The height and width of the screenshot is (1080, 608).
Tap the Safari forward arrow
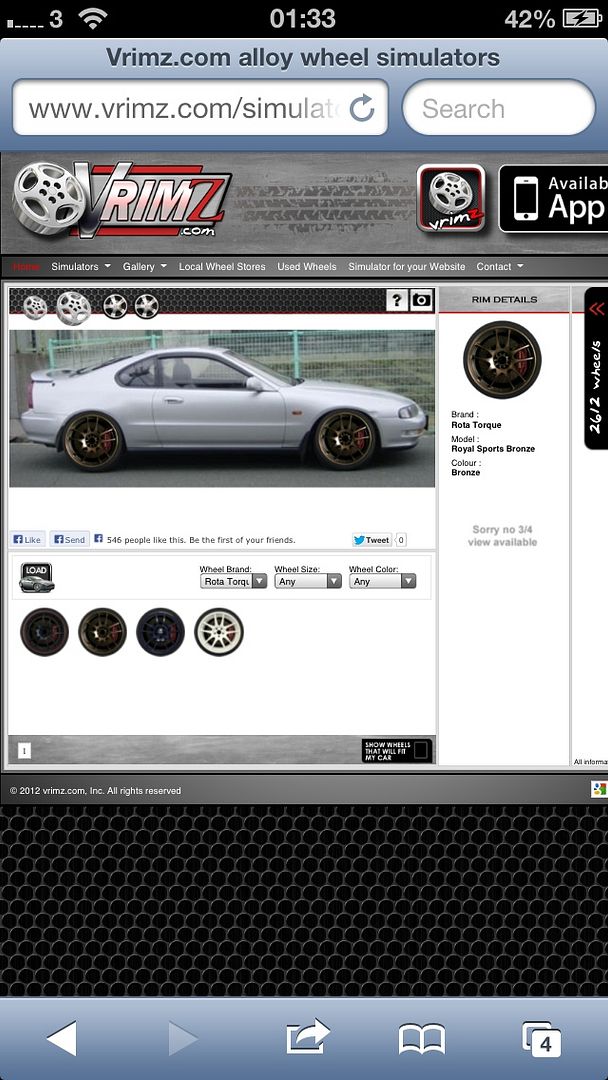pyautogui.click(x=182, y=1038)
